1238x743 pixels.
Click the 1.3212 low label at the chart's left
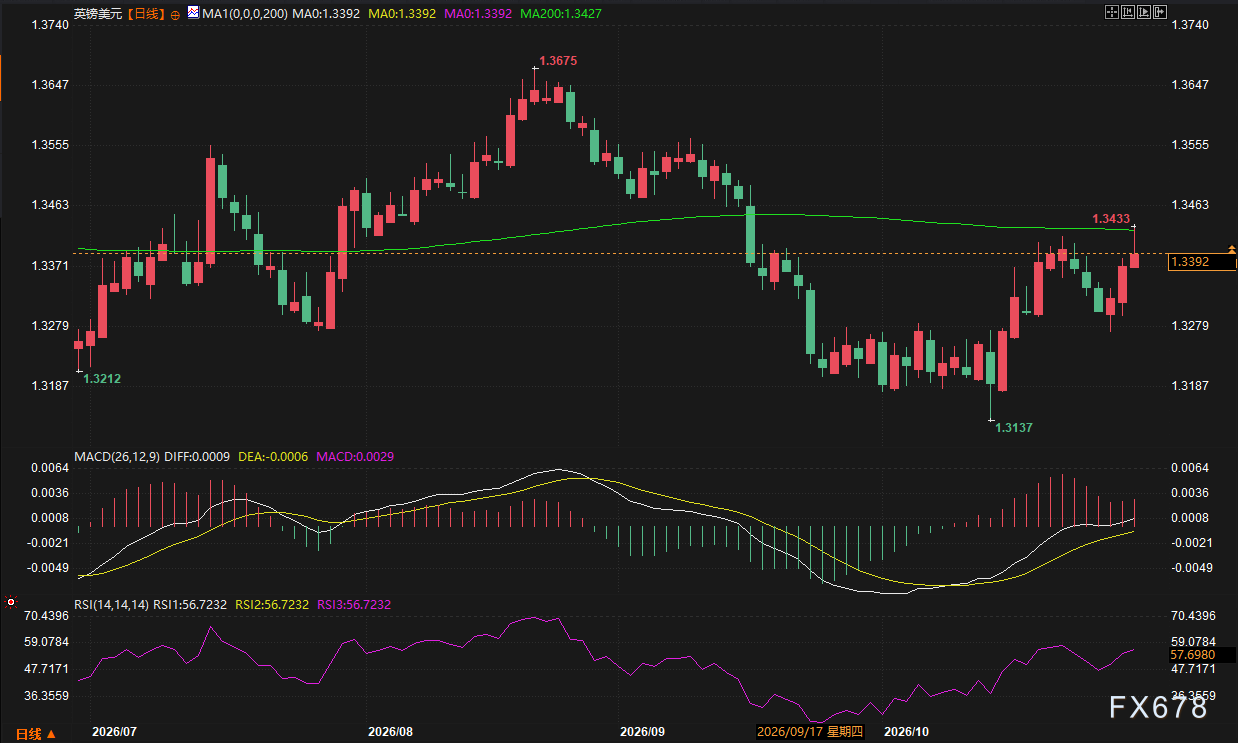(103, 379)
